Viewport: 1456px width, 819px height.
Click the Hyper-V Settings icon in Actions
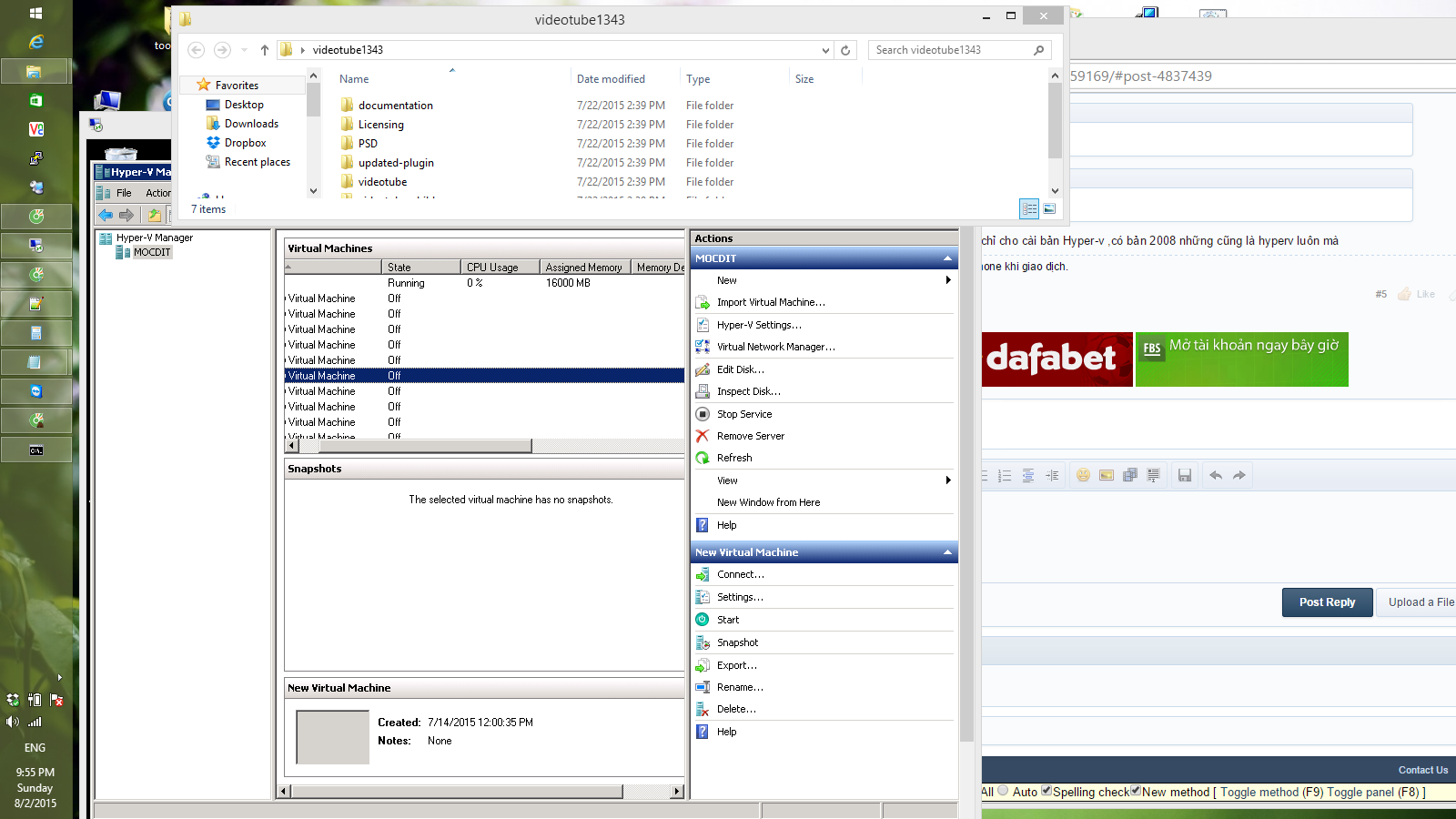point(703,325)
